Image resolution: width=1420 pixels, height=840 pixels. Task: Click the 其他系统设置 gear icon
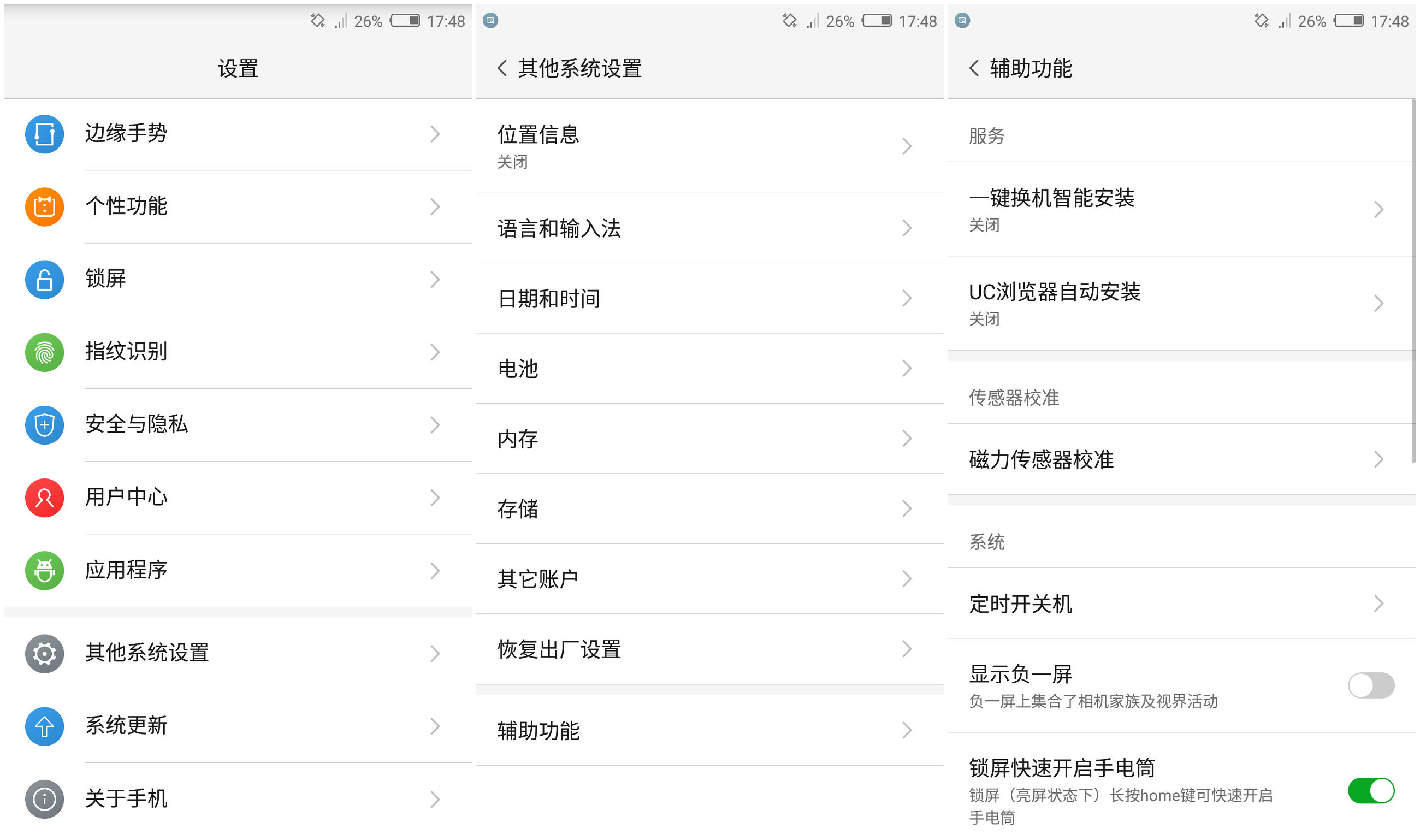[44, 654]
